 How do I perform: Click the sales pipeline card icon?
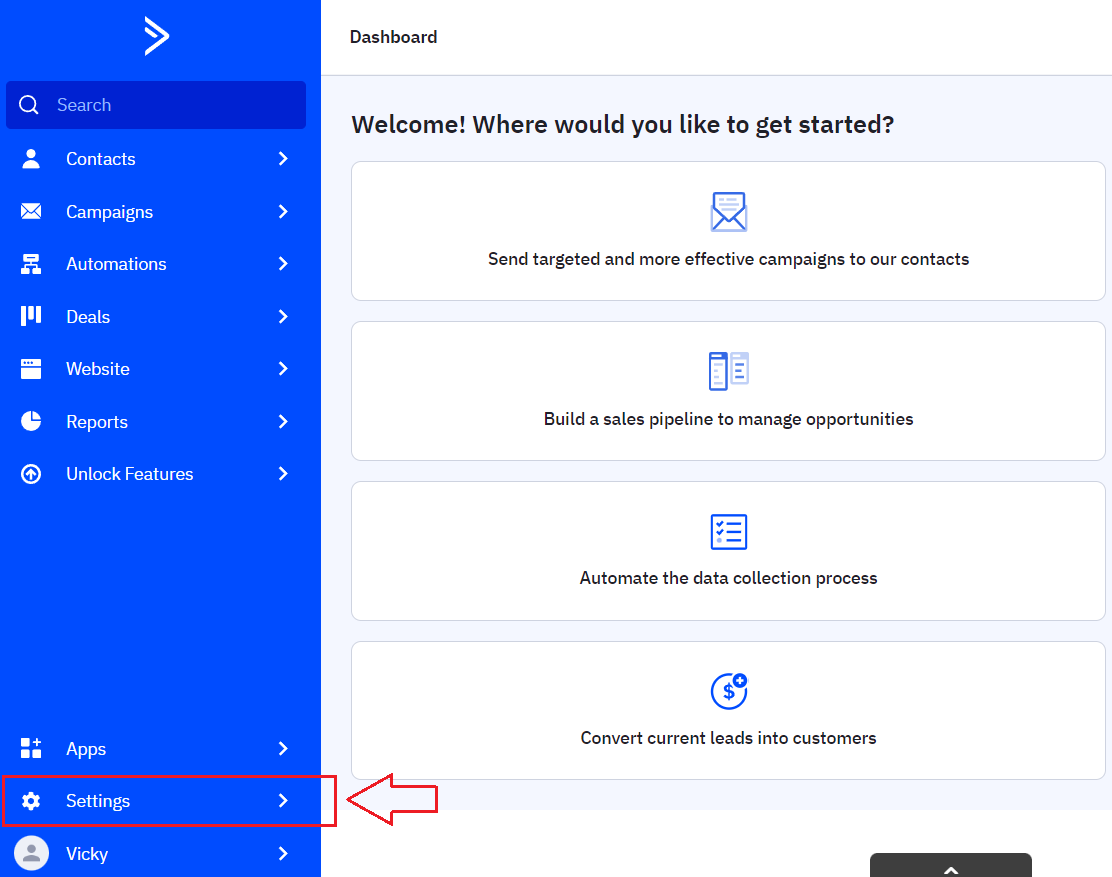(x=728, y=371)
